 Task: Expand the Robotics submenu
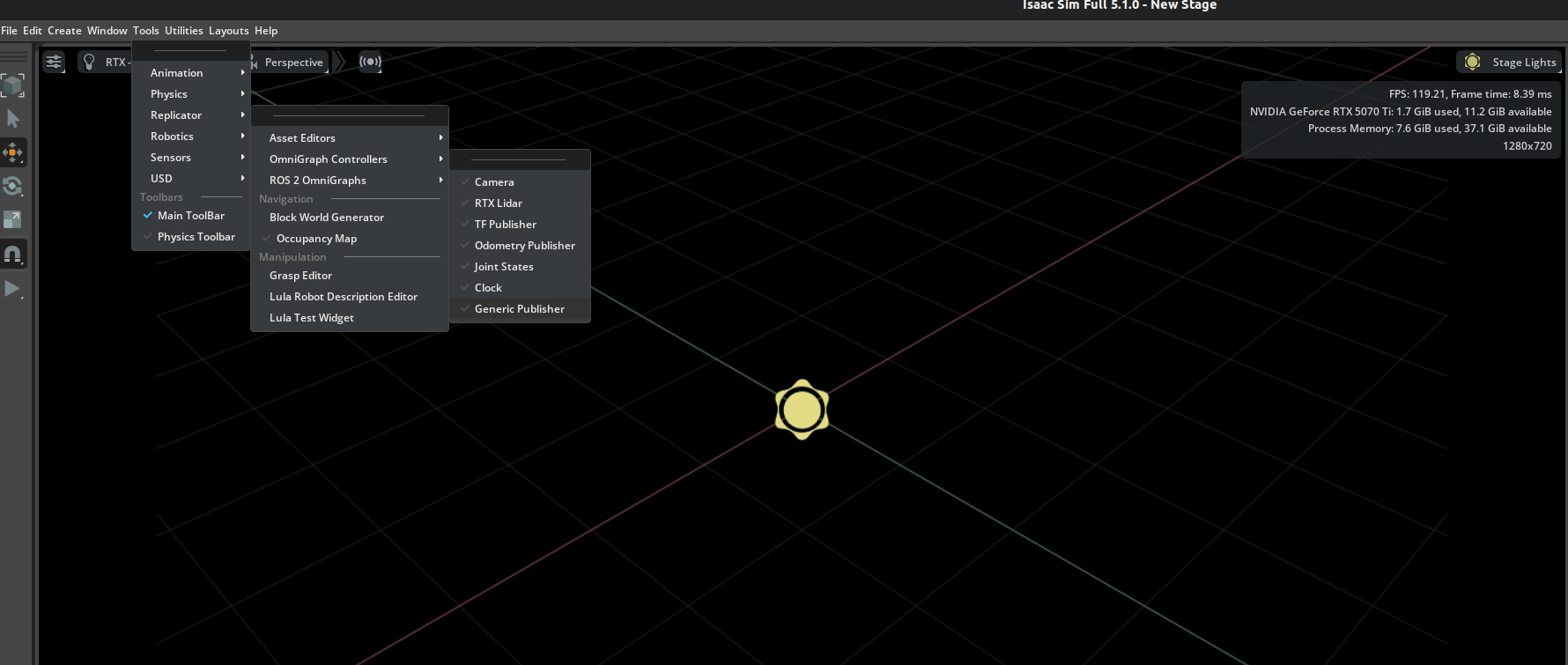(x=191, y=137)
